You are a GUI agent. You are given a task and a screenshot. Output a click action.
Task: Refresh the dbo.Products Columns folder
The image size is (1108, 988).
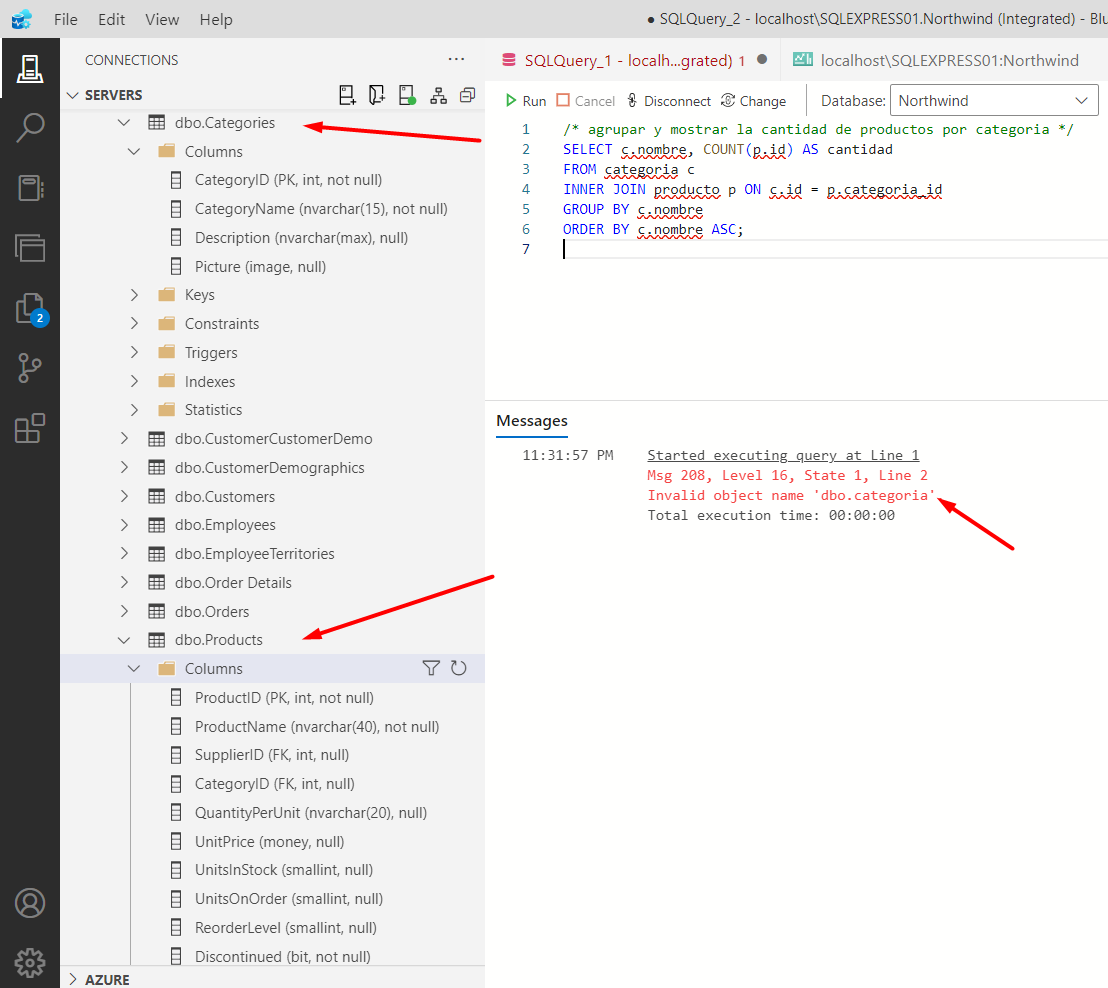coord(458,667)
